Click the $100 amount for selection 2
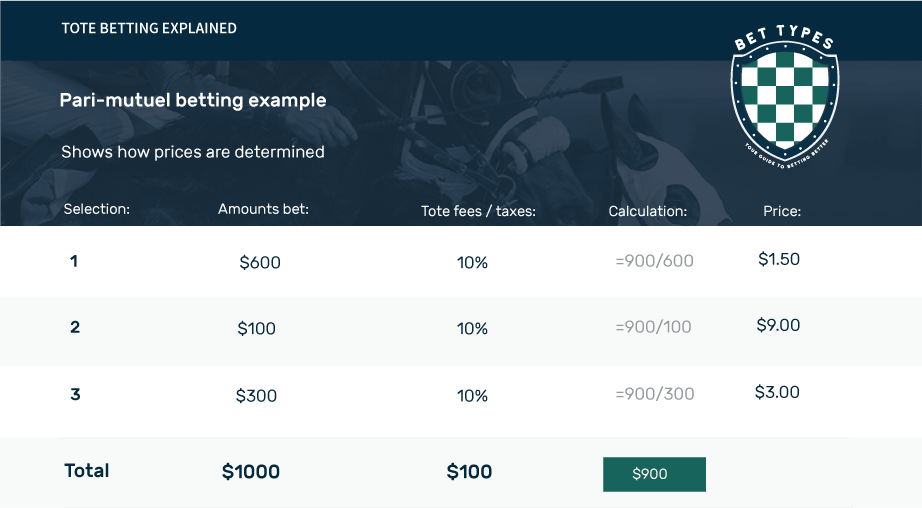 (x=256, y=328)
